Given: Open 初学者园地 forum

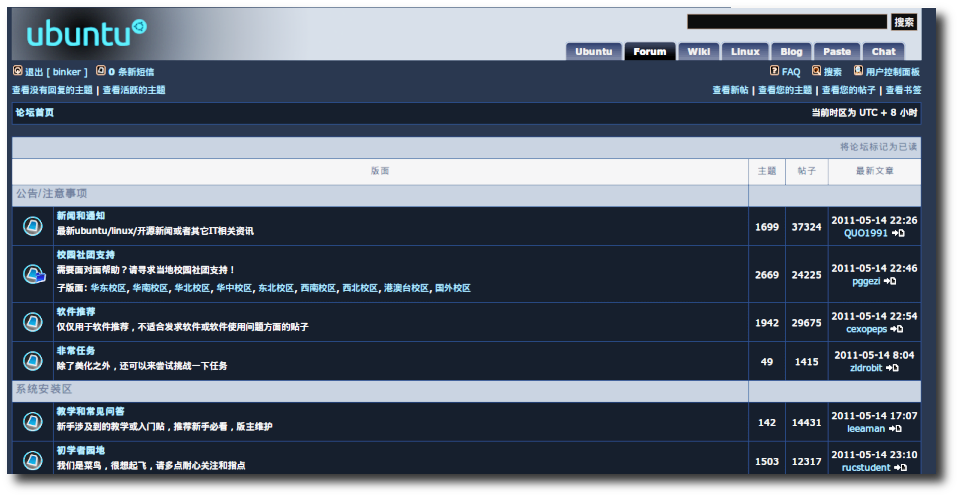Looking at the screenshot, I should click(81, 451).
